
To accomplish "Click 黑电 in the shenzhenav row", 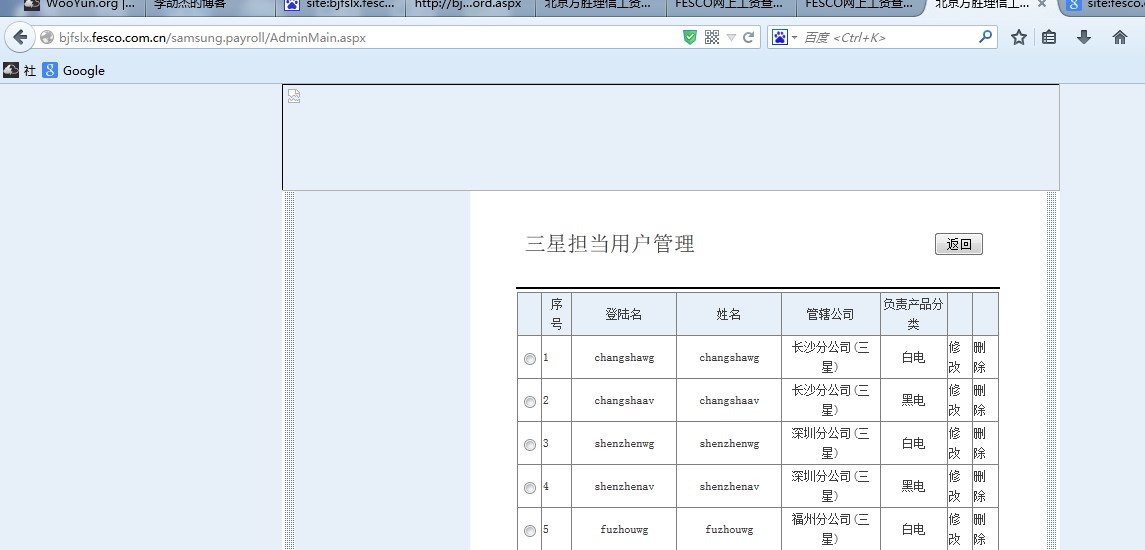I will tap(914, 486).
